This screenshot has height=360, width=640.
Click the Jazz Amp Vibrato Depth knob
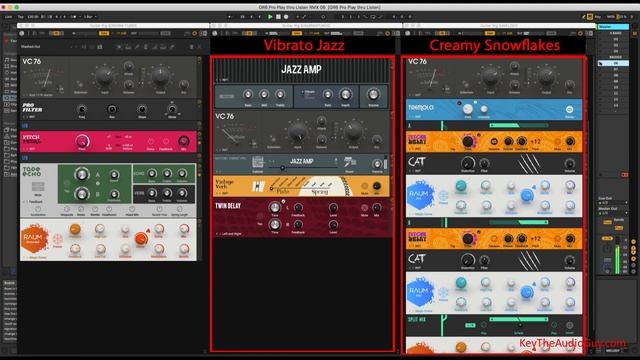345,95
